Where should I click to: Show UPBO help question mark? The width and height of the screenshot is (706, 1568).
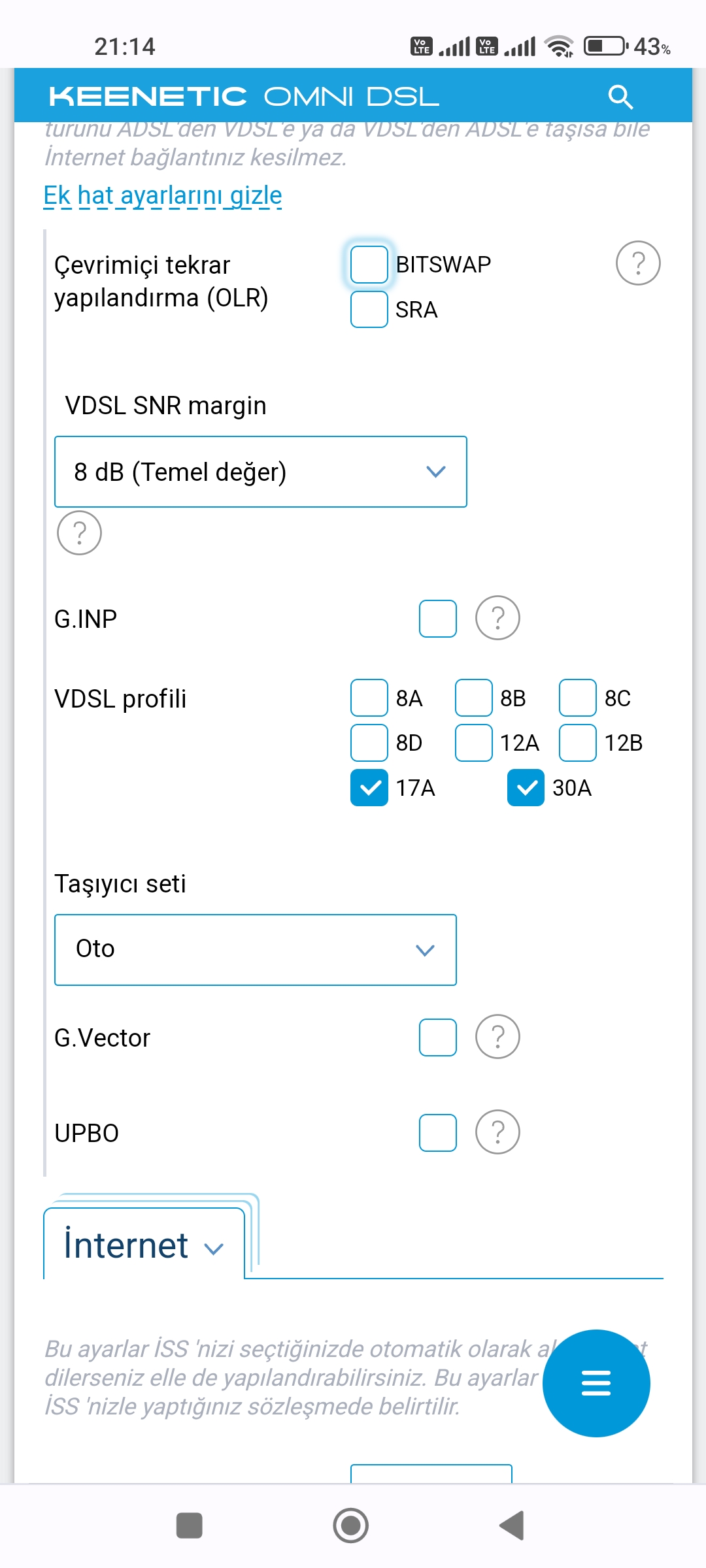[497, 1132]
